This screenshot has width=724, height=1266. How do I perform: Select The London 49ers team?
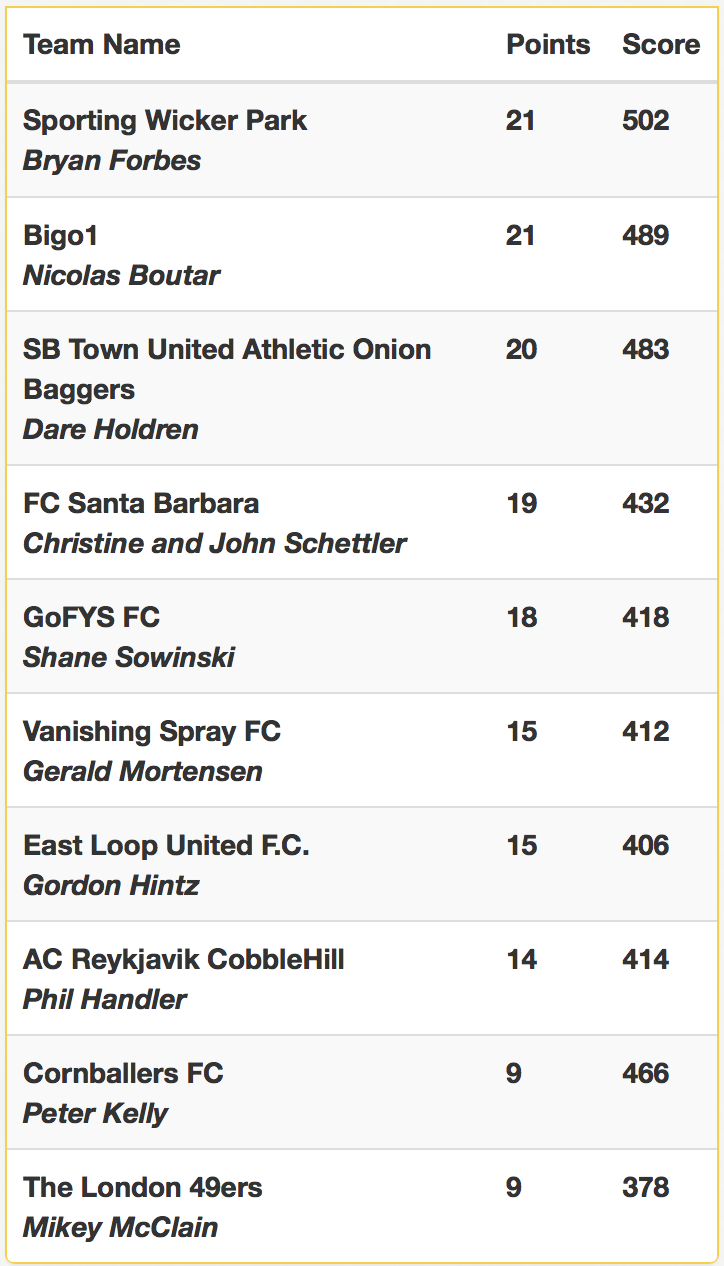point(143,1187)
